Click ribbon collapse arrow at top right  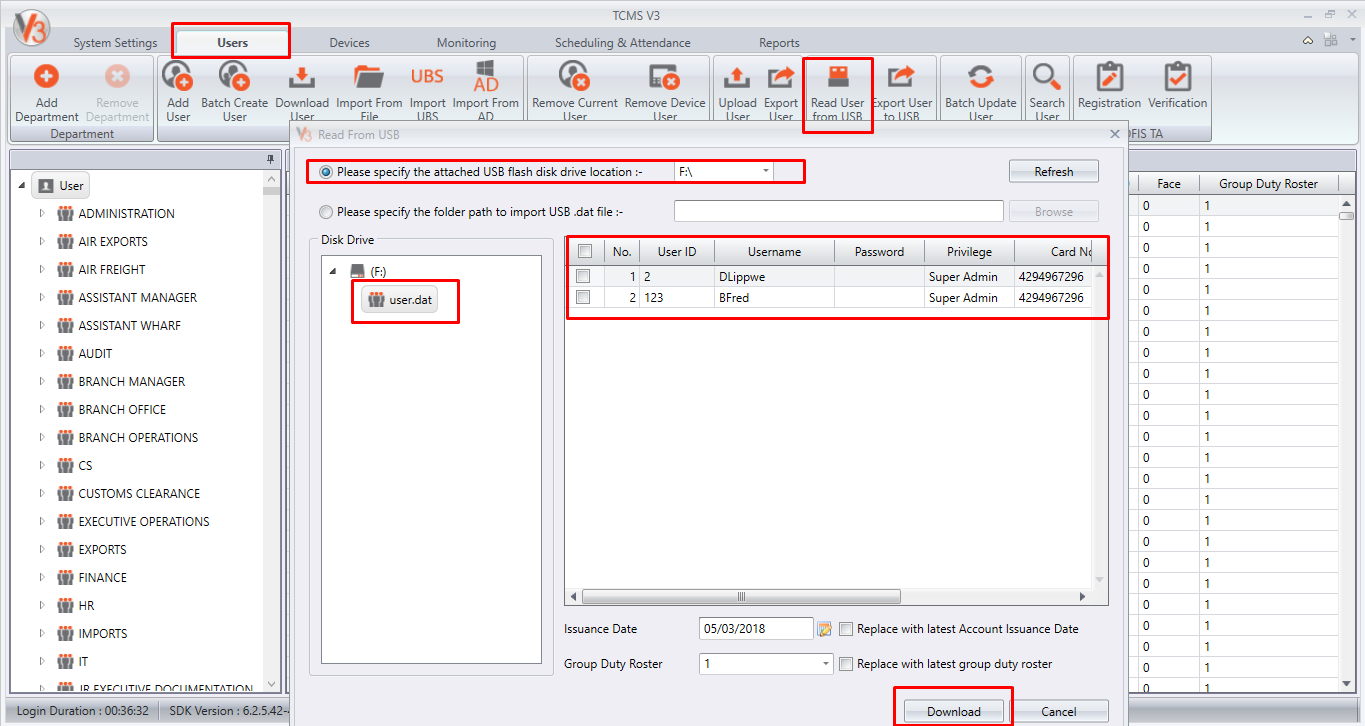1309,41
